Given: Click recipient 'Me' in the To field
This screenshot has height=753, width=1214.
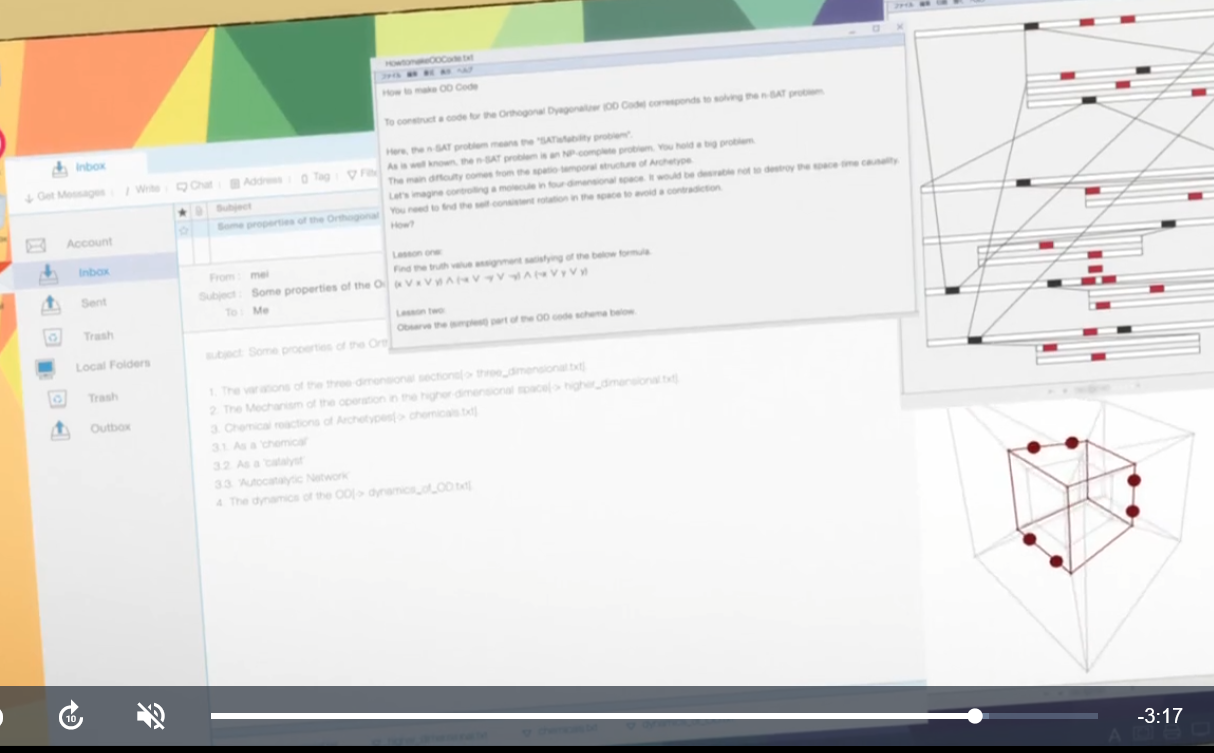Looking at the screenshot, I should click(261, 311).
